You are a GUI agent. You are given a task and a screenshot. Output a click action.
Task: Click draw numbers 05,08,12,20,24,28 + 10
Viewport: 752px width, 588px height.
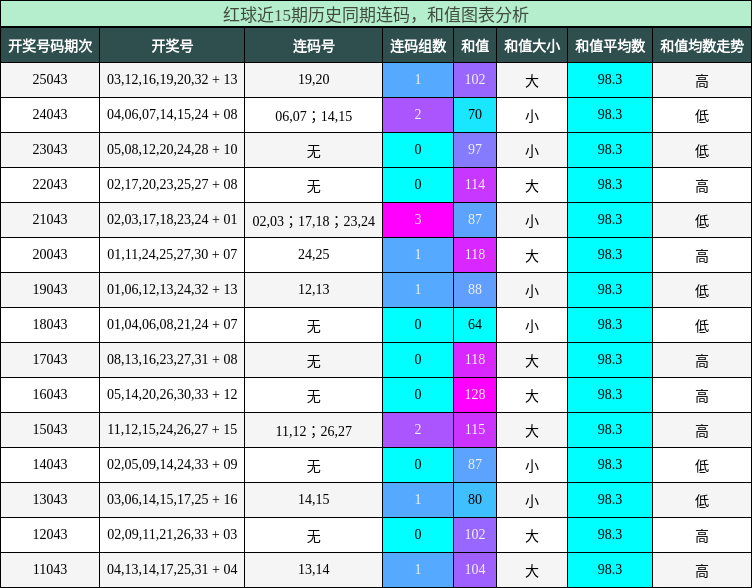[x=172, y=149]
